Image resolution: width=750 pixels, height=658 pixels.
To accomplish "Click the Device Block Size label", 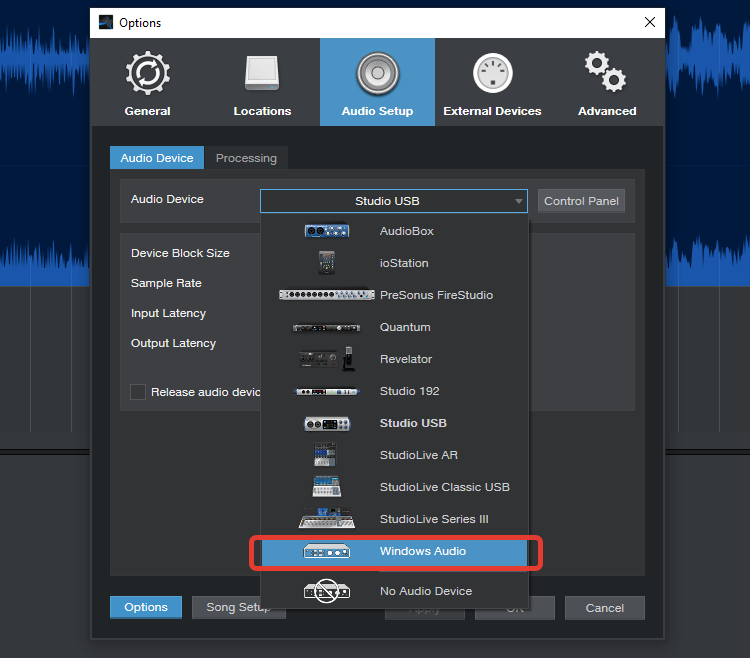I will (180, 253).
